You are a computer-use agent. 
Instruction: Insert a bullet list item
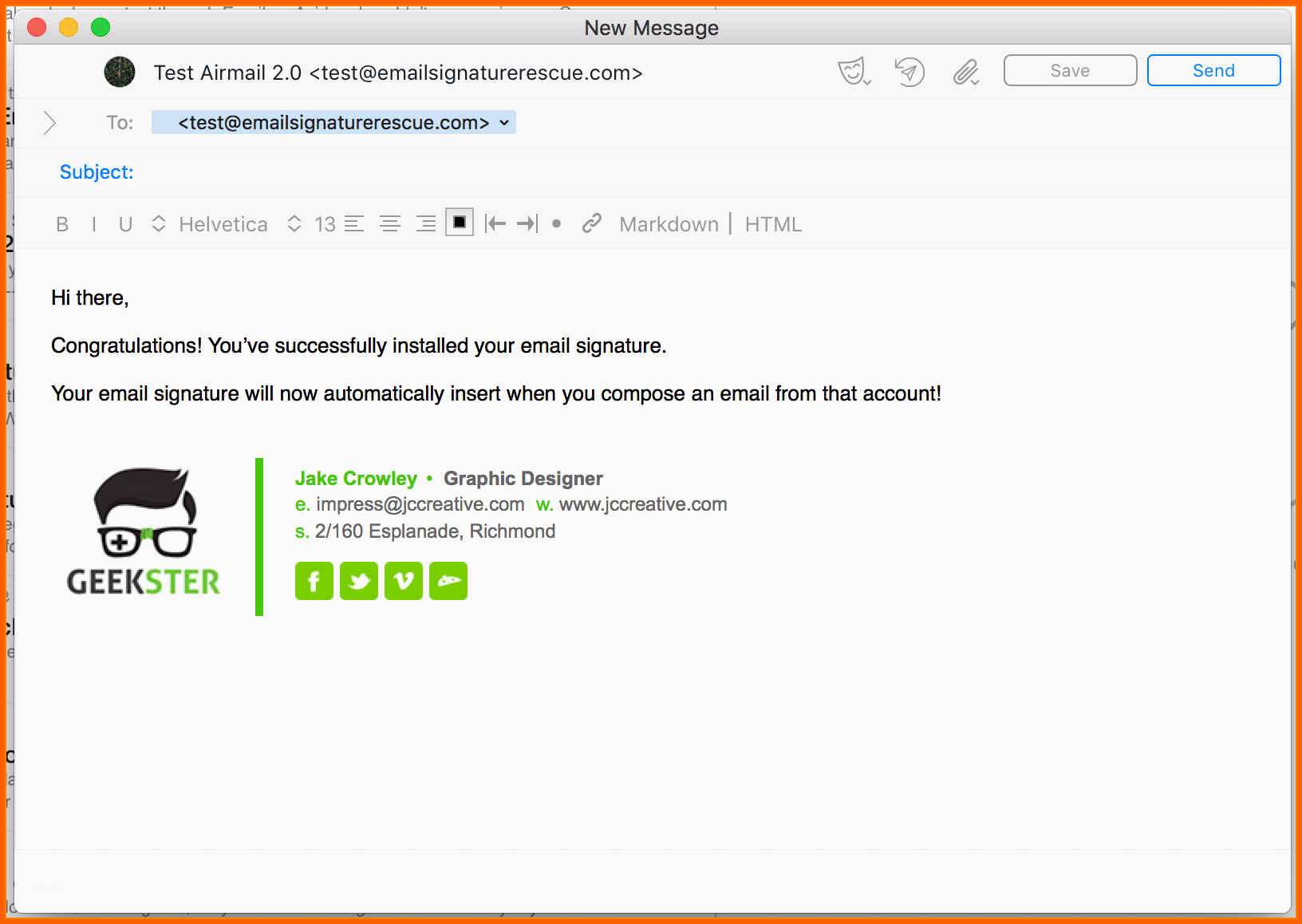click(x=557, y=224)
